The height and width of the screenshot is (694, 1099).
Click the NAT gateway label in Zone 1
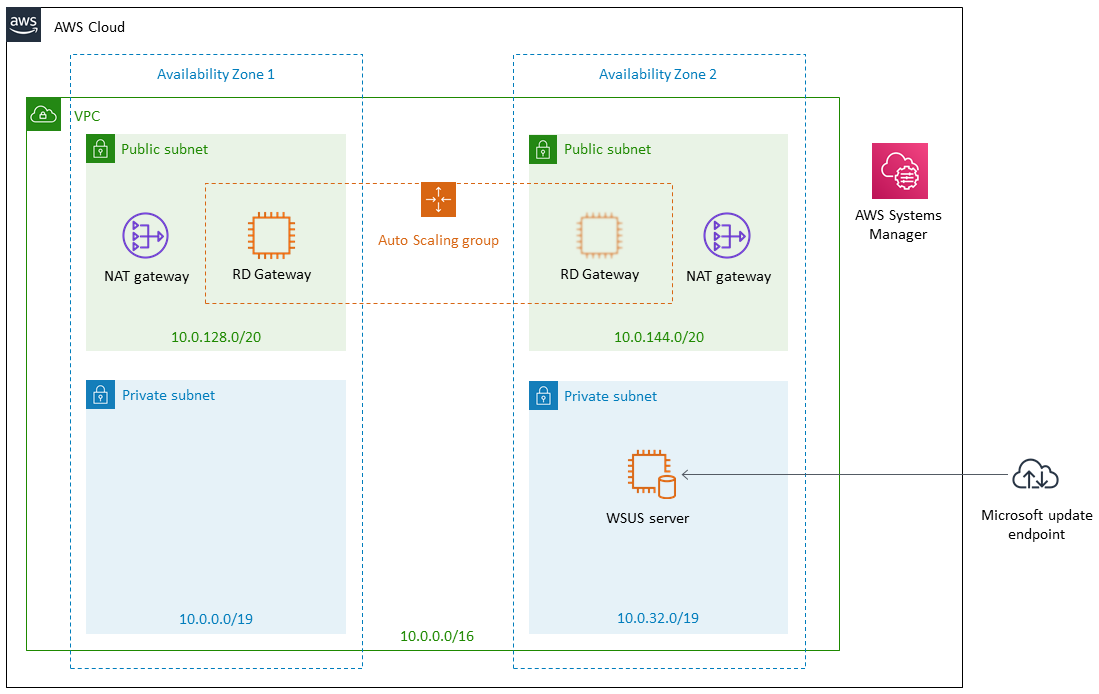coord(146,276)
